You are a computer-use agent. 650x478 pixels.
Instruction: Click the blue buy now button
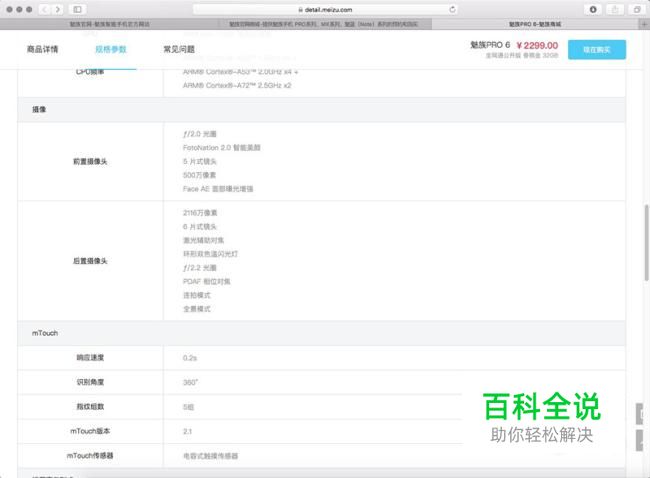[597, 50]
